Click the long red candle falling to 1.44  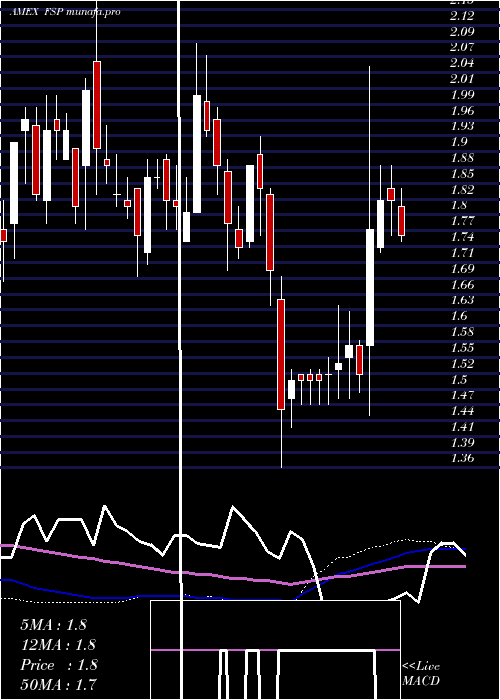pyautogui.click(x=281, y=354)
